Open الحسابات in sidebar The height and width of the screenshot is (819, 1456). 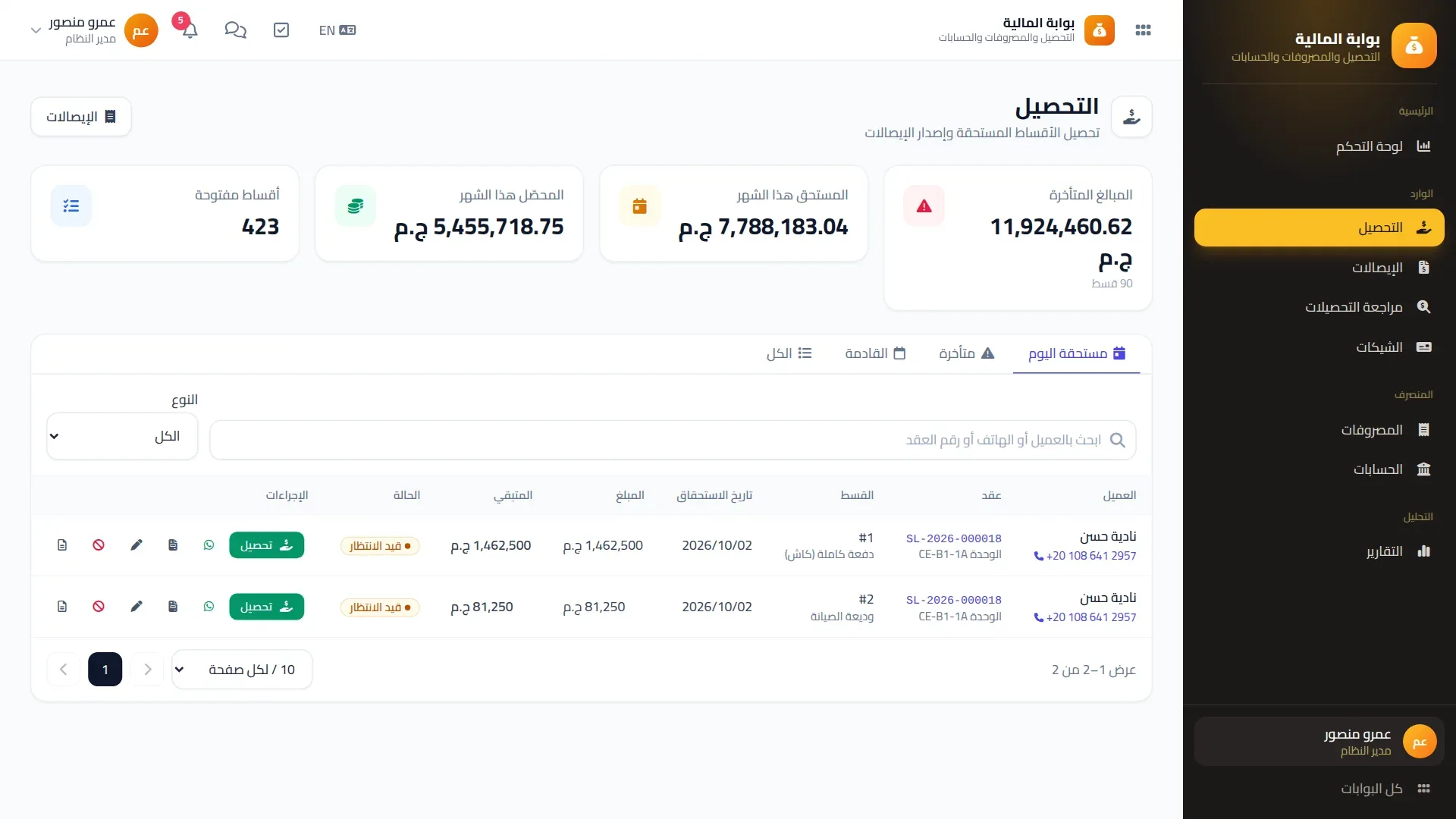[x=1319, y=469]
